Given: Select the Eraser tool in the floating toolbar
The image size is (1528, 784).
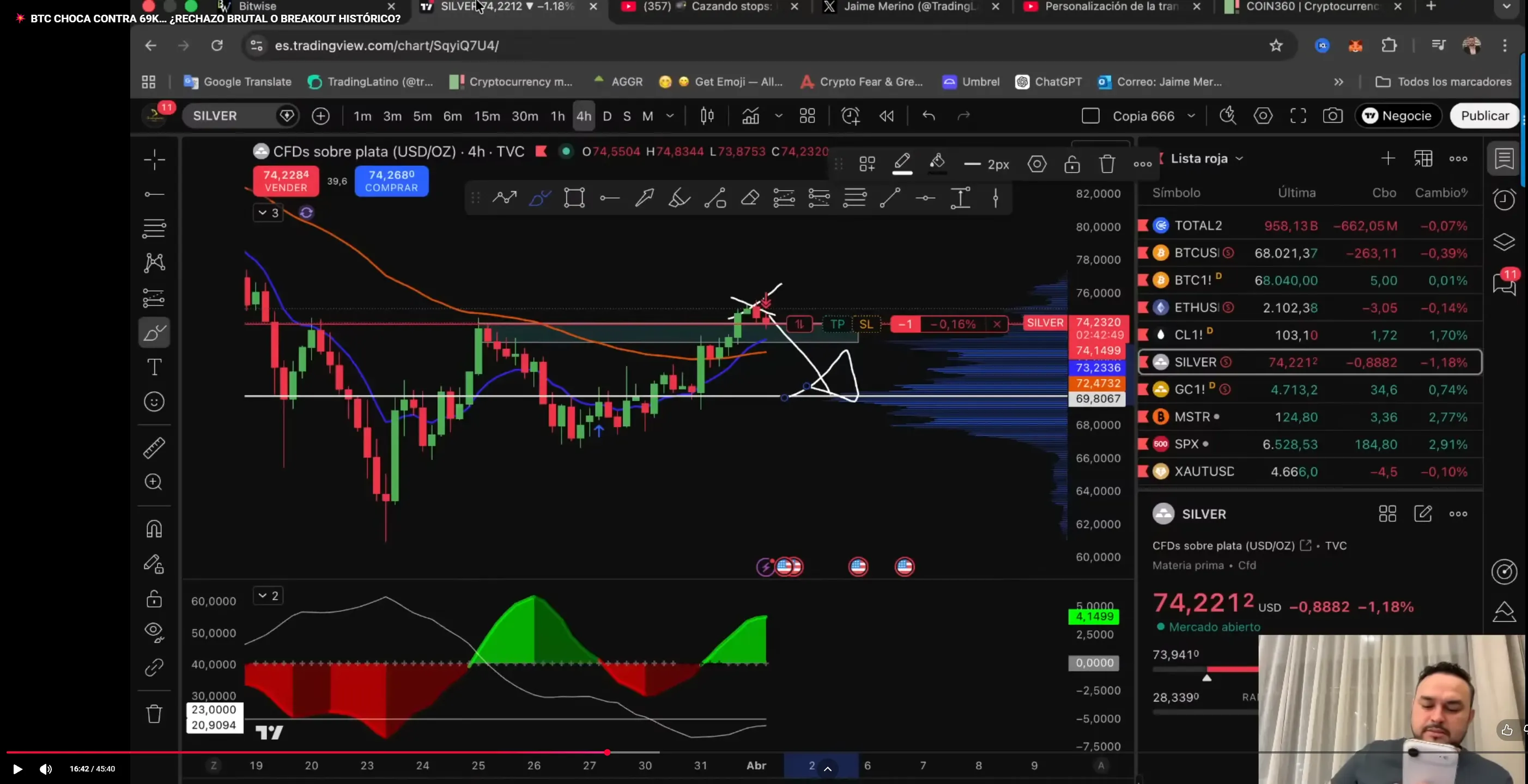Looking at the screenshot, I should [x=750, y=197].
